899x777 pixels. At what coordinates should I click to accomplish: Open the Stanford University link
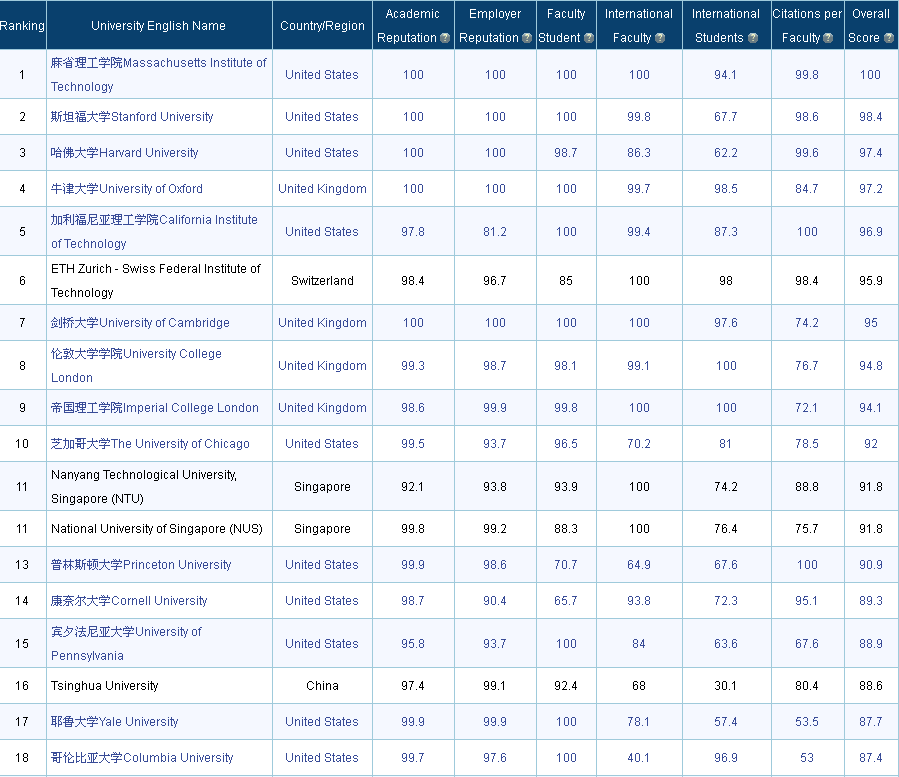(x=132, y=117)
